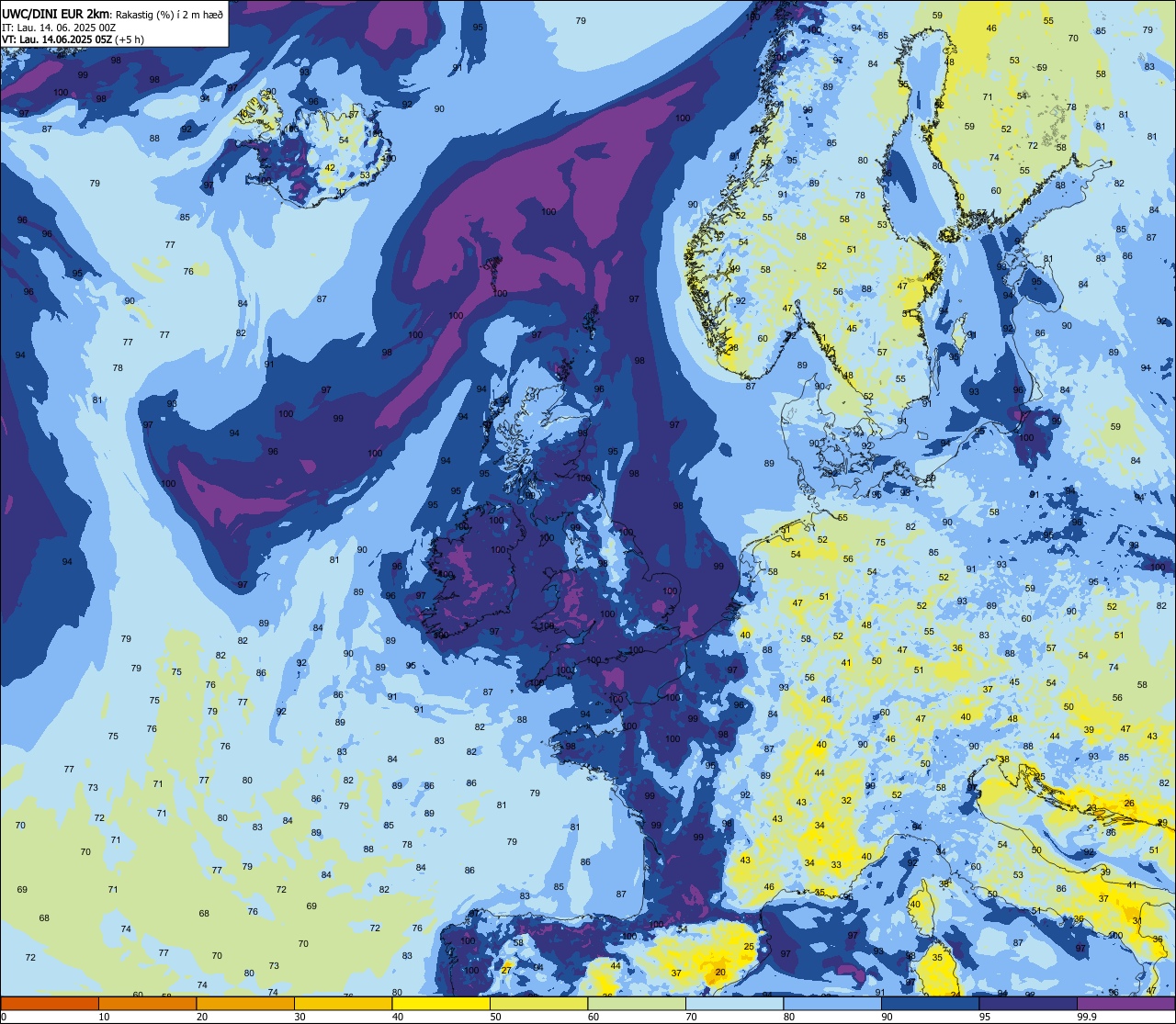Select the blue 80–90 legend segment
Viewport: 1176px width, 1024px height.
coord(832,1003)
